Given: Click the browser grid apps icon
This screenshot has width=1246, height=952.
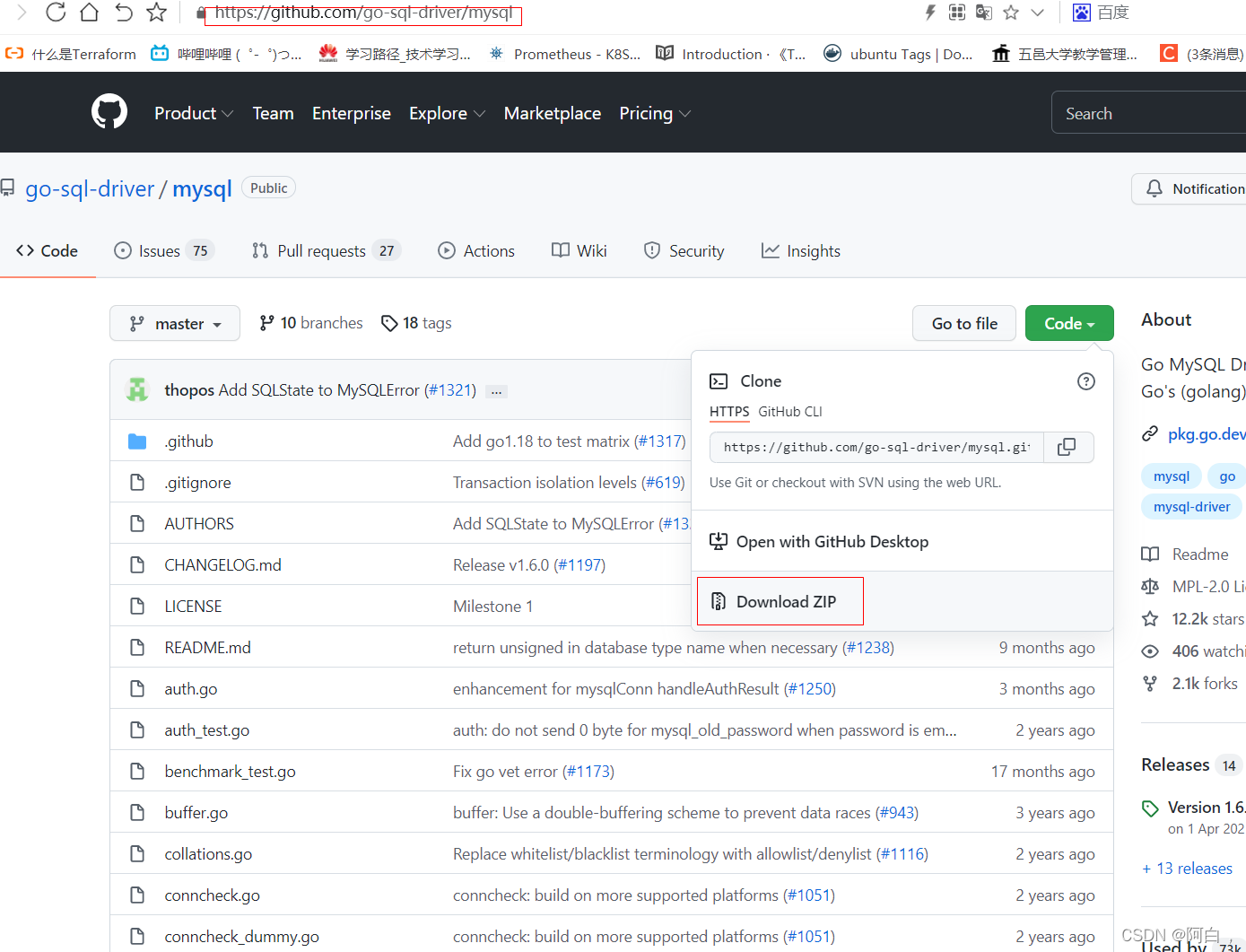Looking at the screenshot, I should pos(957,12).
